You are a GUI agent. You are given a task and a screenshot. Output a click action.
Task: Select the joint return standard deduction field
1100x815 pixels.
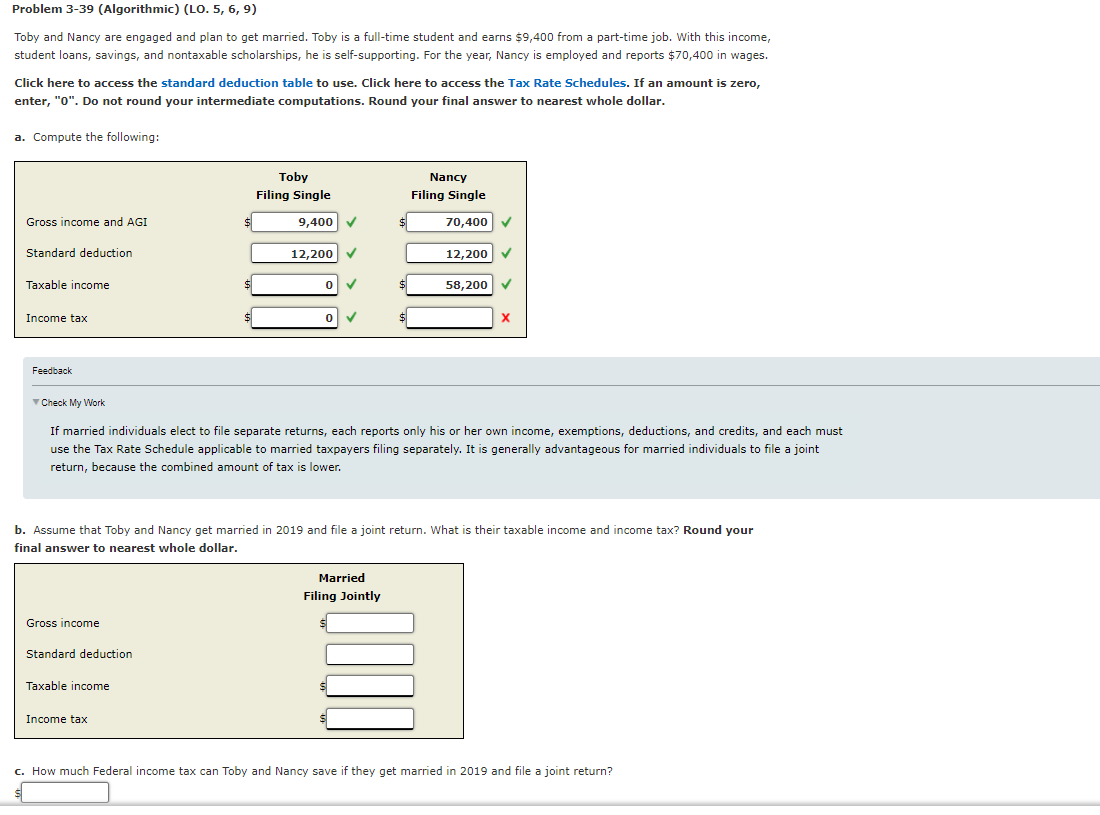tap(369, 654)
